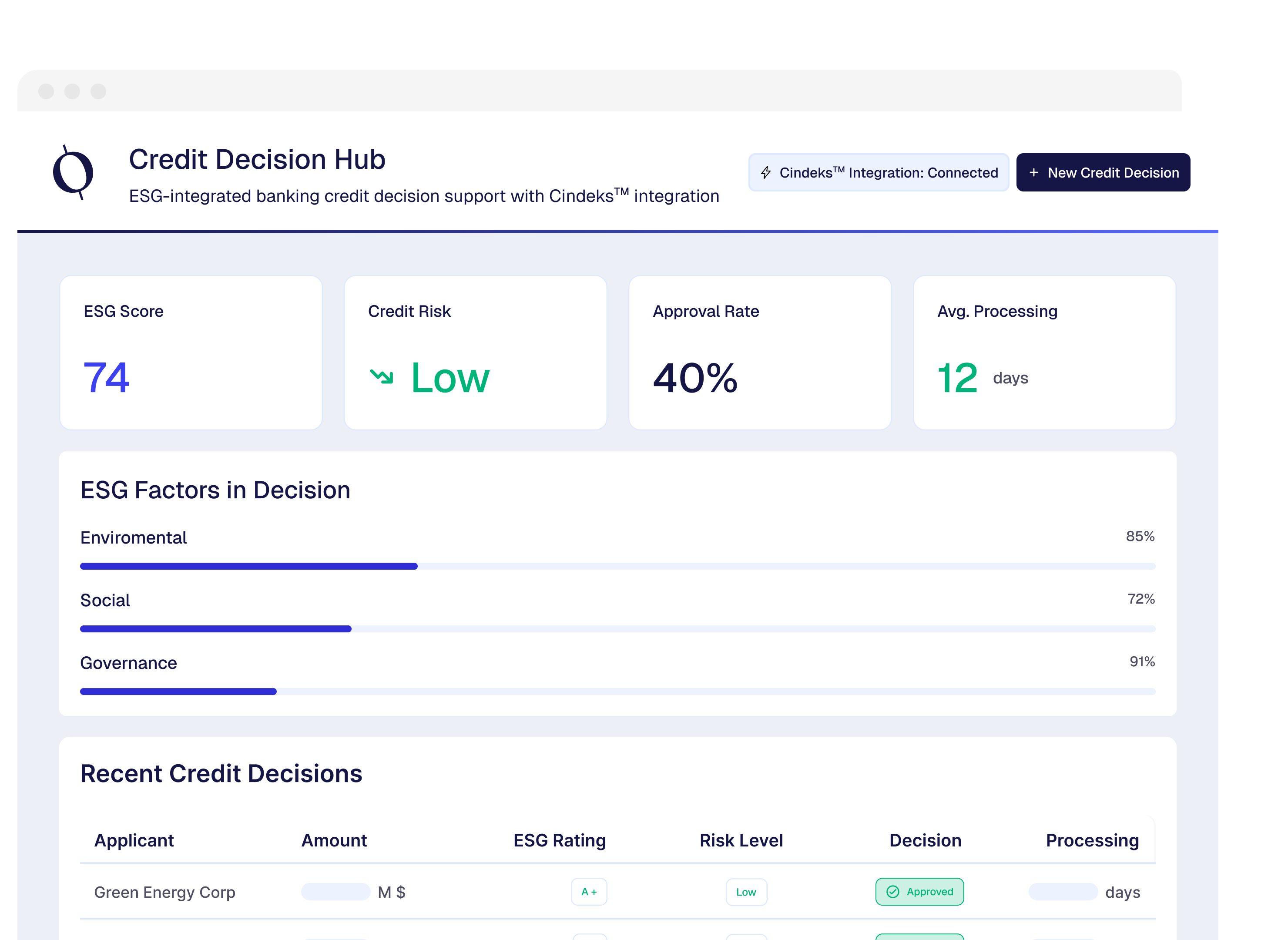Click the New Credit Decision button
The width and height of the screenshot is (1288, 940).
tap(1103, 172)
